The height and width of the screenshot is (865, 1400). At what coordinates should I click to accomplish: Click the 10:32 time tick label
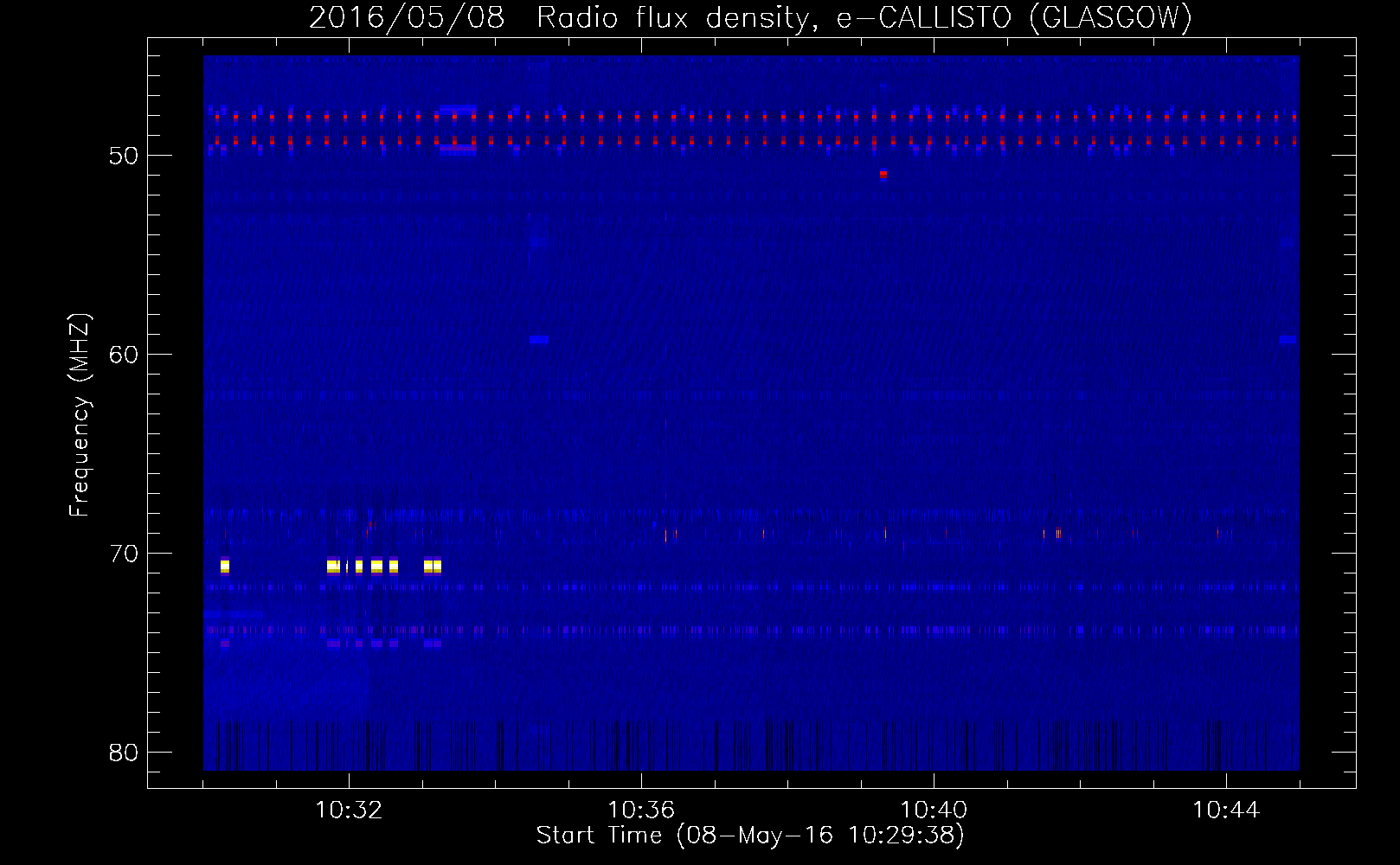tap(349, 811)
